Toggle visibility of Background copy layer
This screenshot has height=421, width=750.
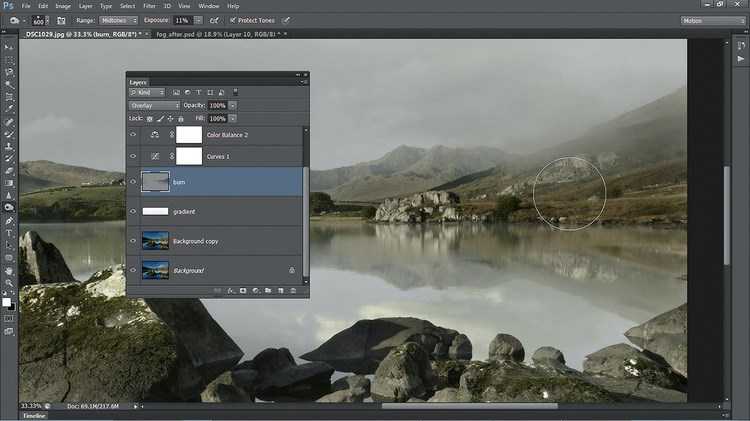coord(133,241)
